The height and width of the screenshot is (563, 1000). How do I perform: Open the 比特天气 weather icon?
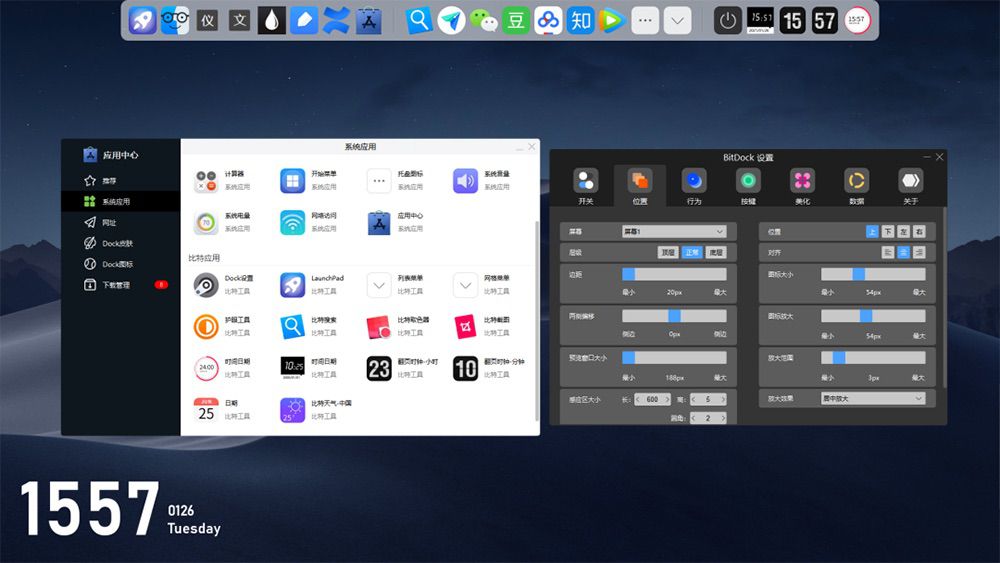(x=293, y=409)
